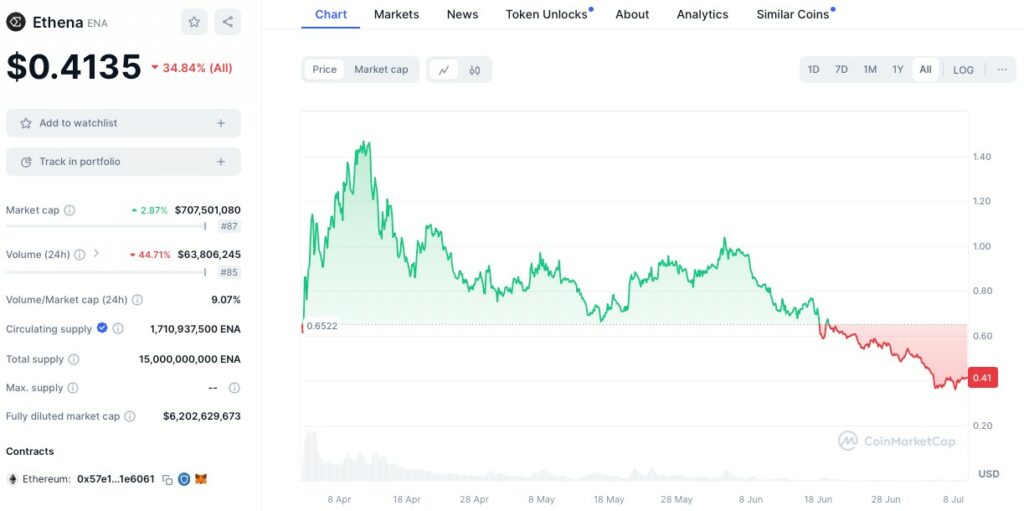Expand Add to watchlist with the plus
This screenshot has height=511, width=1024.
(x=221, y=123)
